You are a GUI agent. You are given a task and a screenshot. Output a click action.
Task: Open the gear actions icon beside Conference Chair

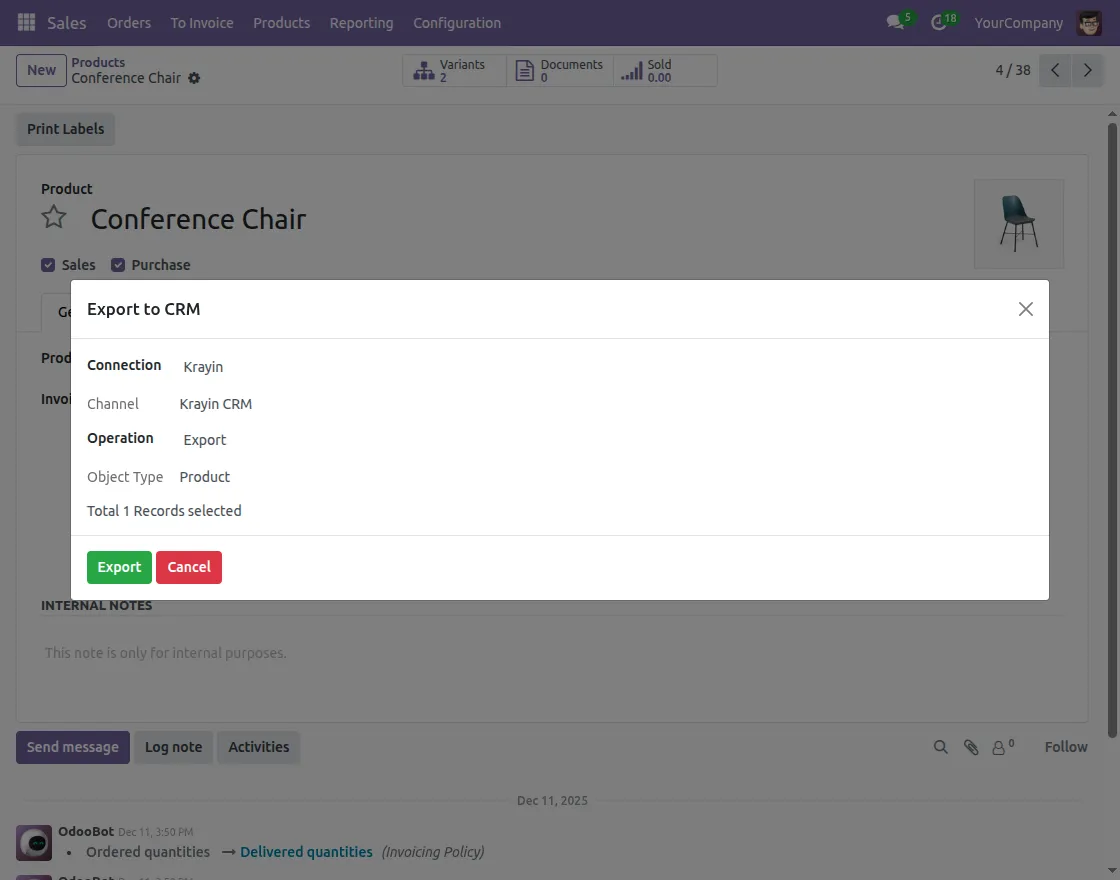coord(194,78)
